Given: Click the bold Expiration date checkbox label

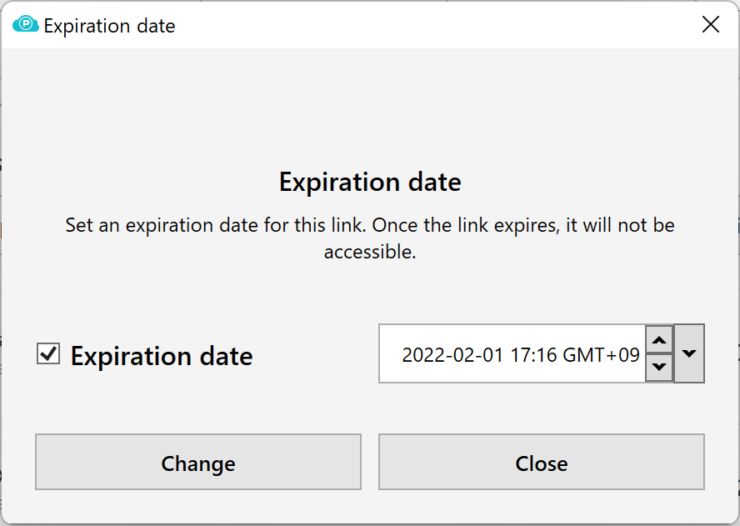Looking at the screenshot, I should point(161,356).
